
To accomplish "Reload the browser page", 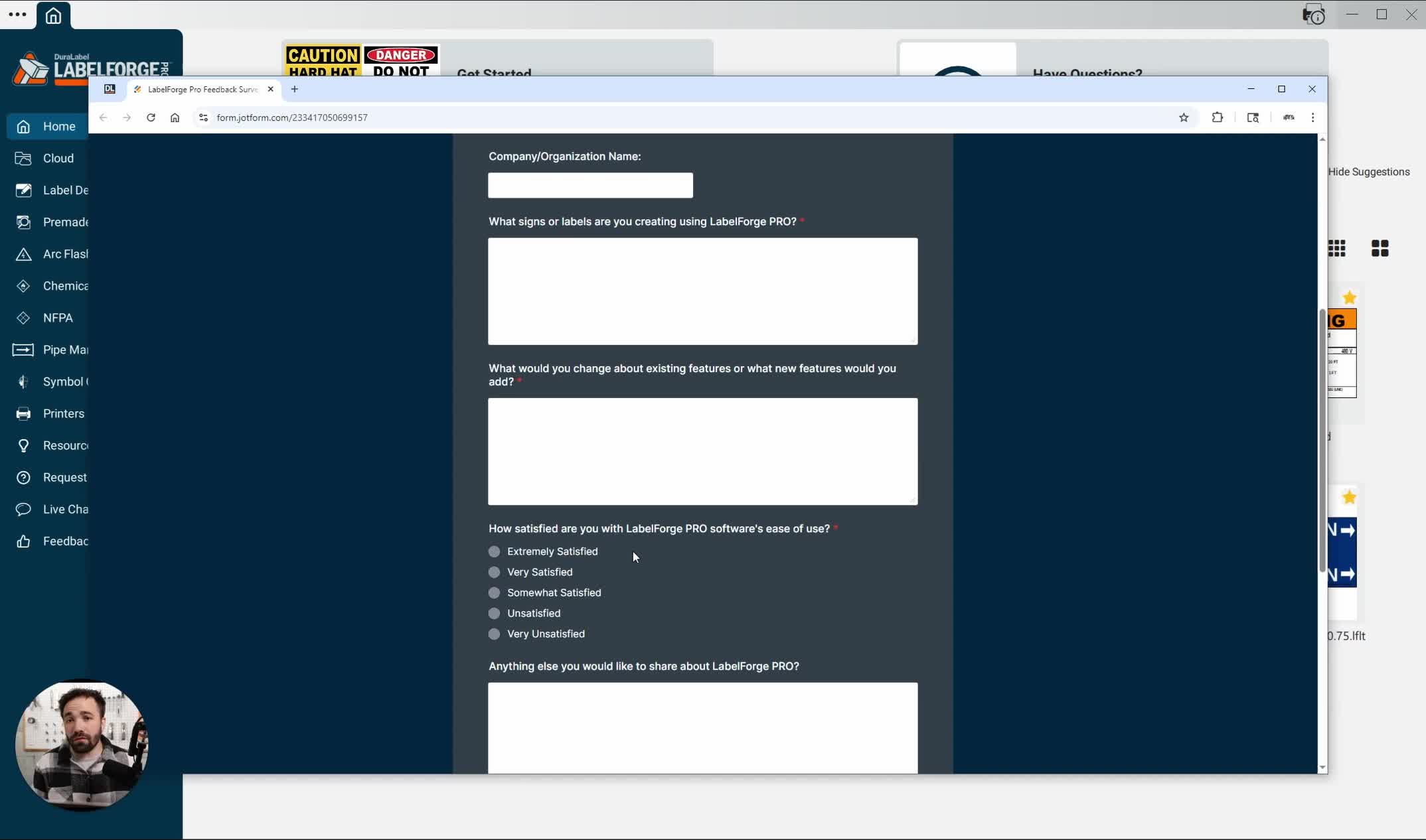I will (x=151, y=117).
